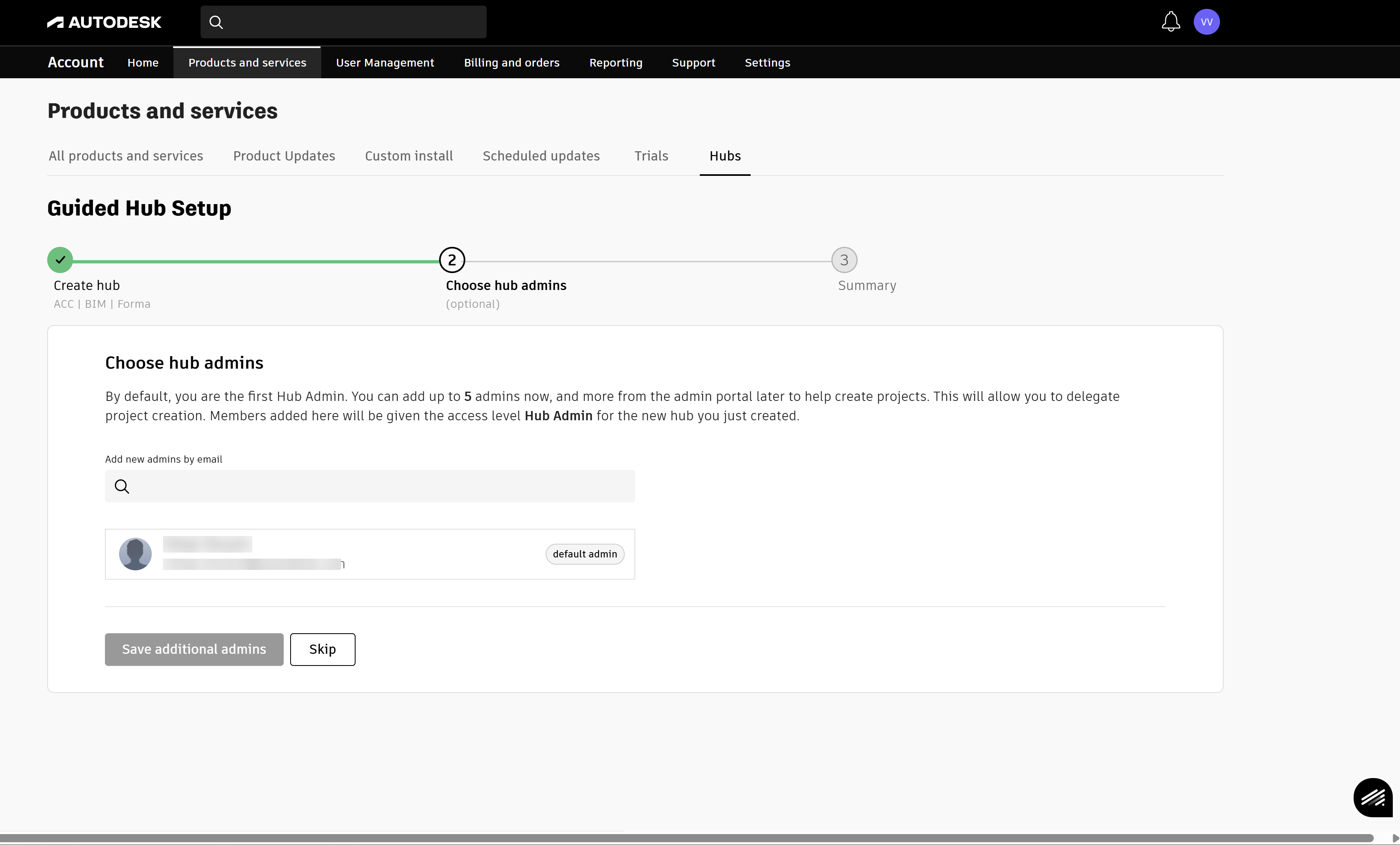Screen dimensions: 1400x845
Task: Click the green checkmark on the Create hub step
Action: click(60, 259)
